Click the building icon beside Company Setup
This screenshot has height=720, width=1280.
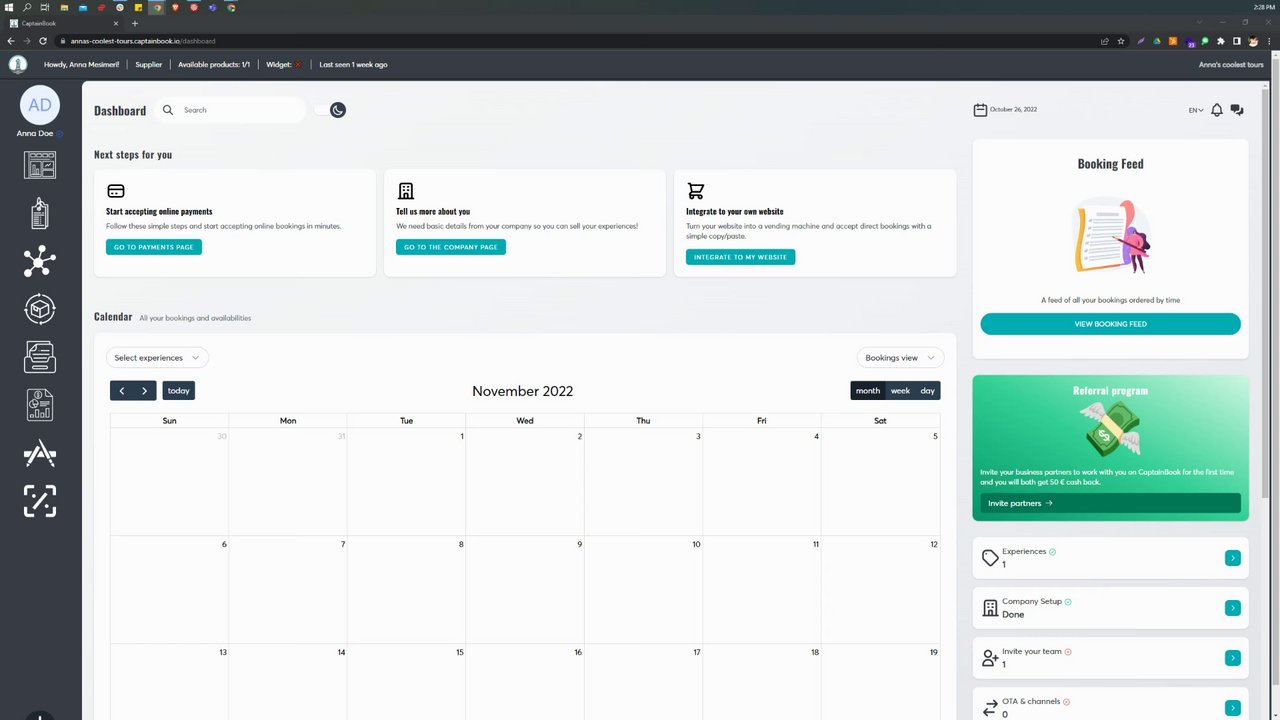[990, 608]
